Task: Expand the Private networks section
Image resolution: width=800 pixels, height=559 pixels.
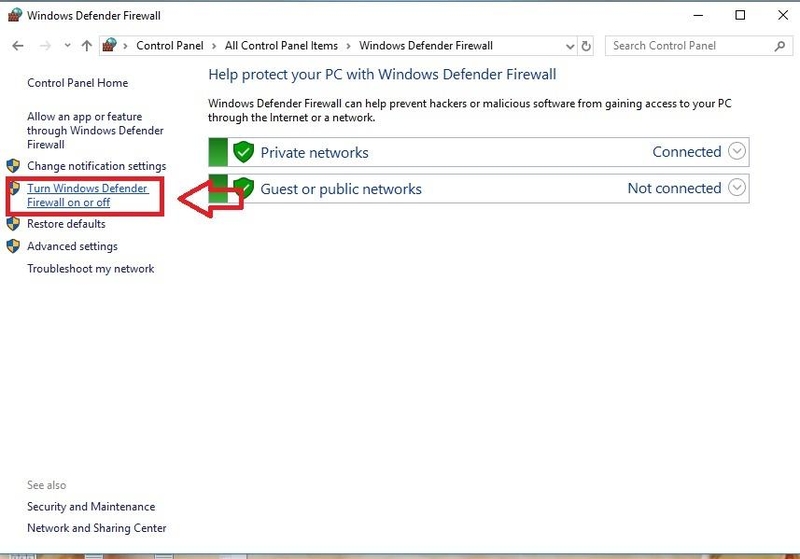Action: pyautogui.click(x=737, y=151)
